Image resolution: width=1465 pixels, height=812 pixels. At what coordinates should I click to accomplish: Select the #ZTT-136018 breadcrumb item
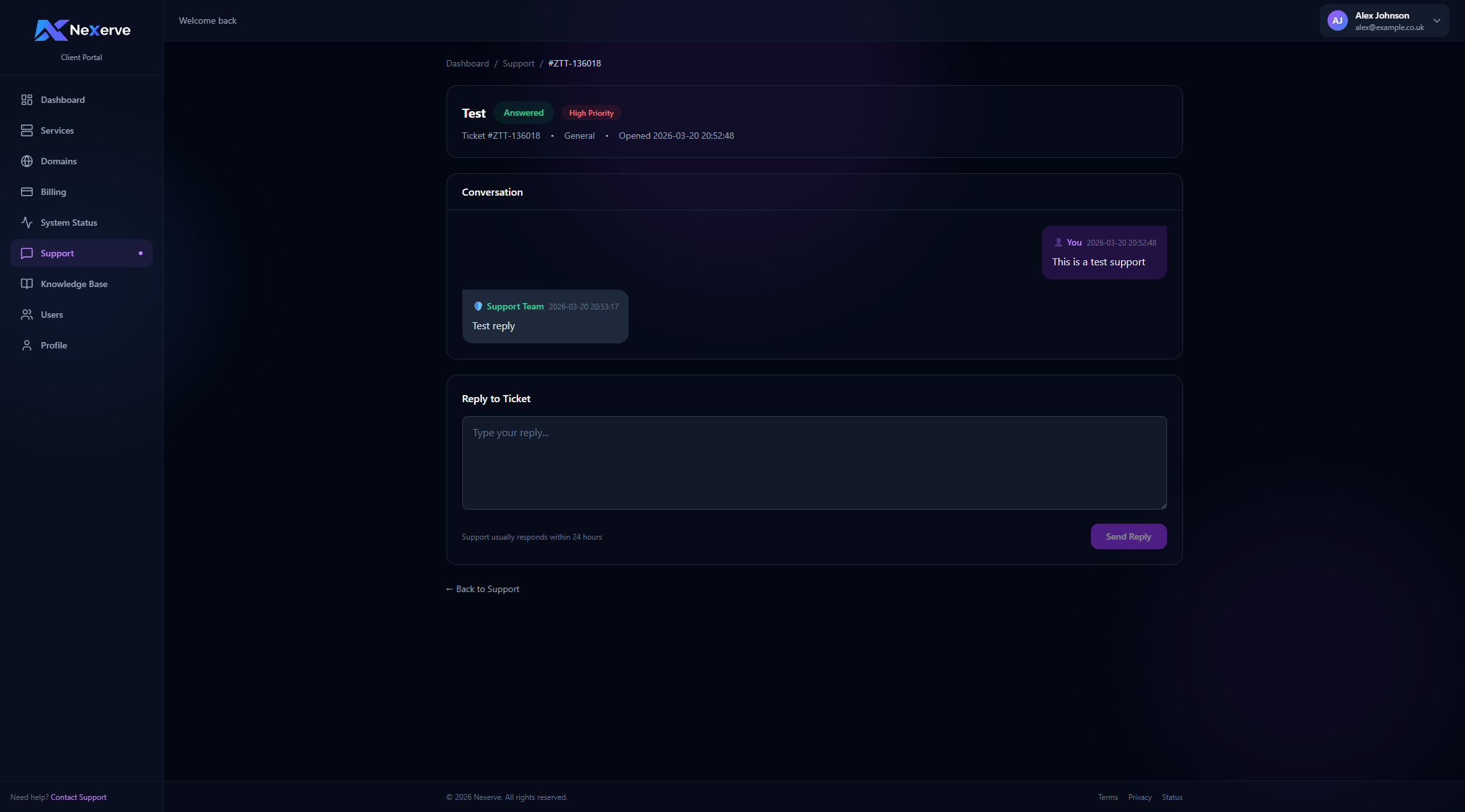point(574,63)
